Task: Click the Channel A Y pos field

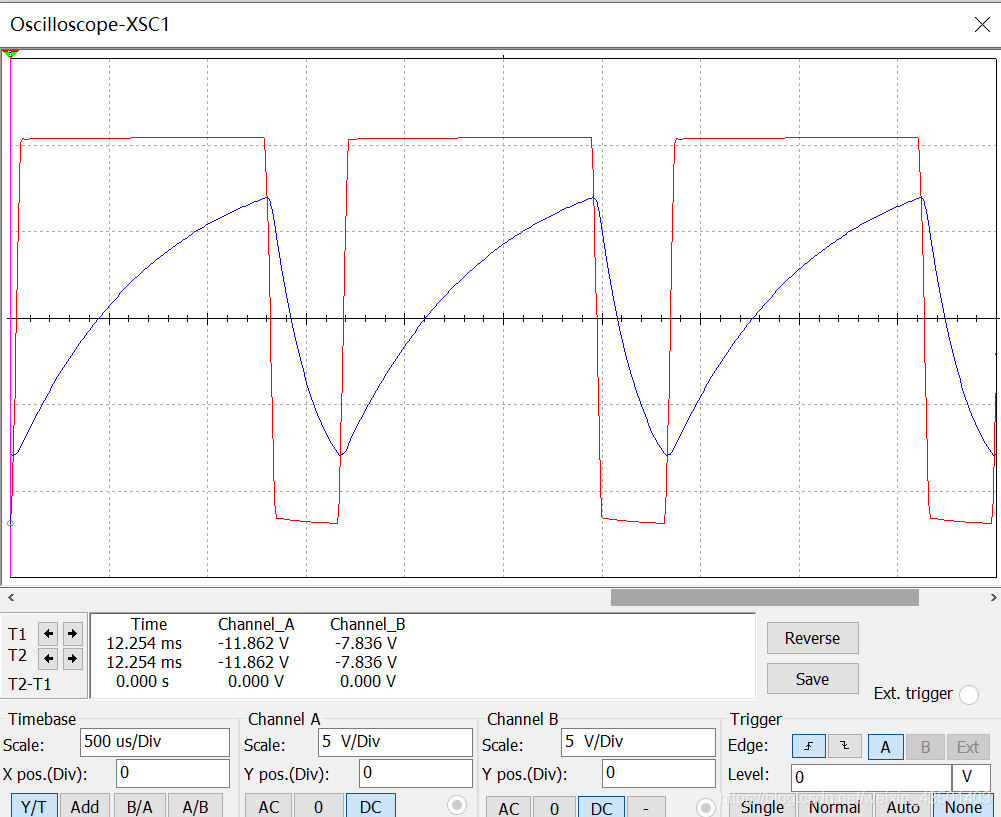Action: pyautogui.click(x=416, y=774)
